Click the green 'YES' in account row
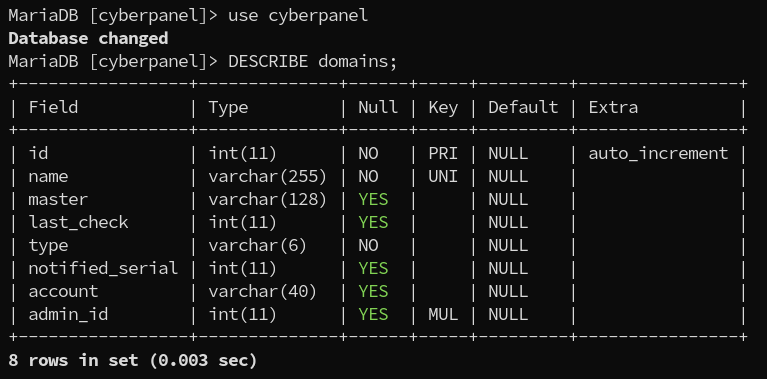Screen dimensions: 767x379 (373, 291)
